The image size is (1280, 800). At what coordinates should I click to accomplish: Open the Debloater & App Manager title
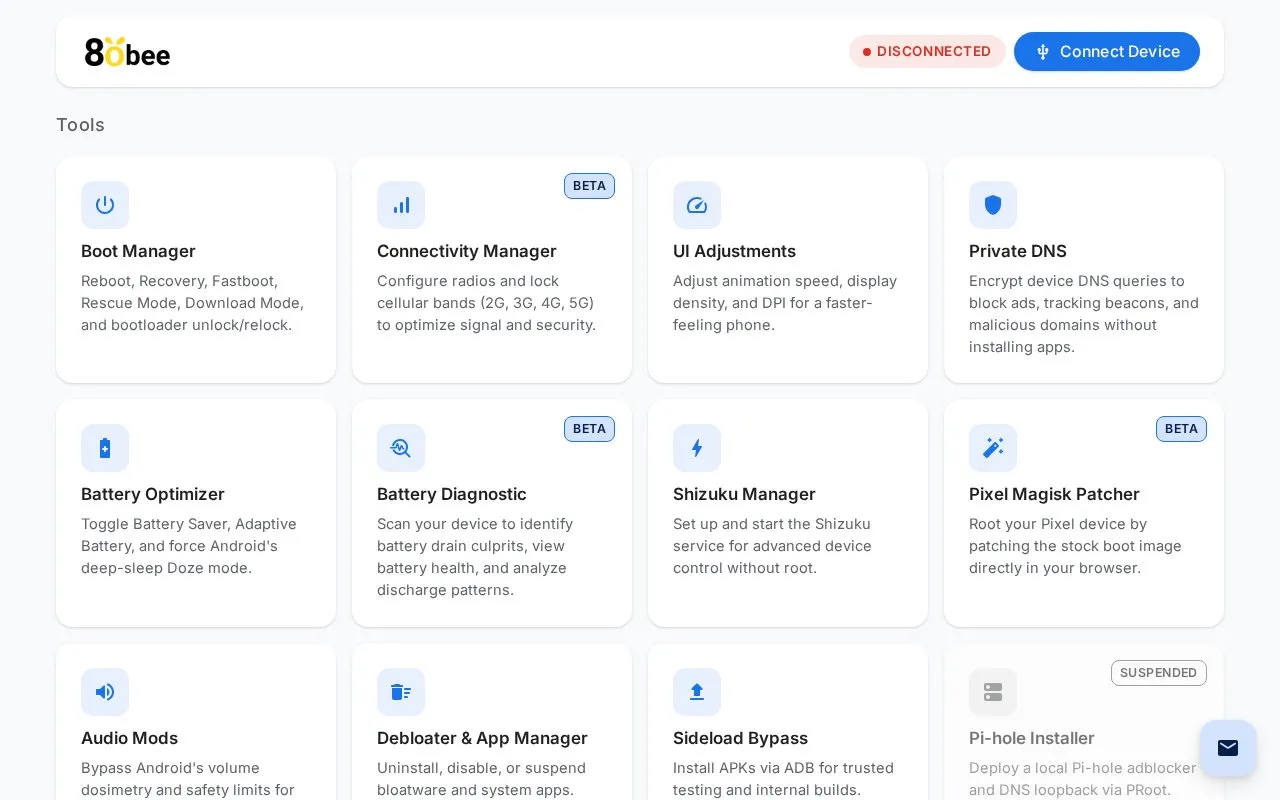(482, 738)
